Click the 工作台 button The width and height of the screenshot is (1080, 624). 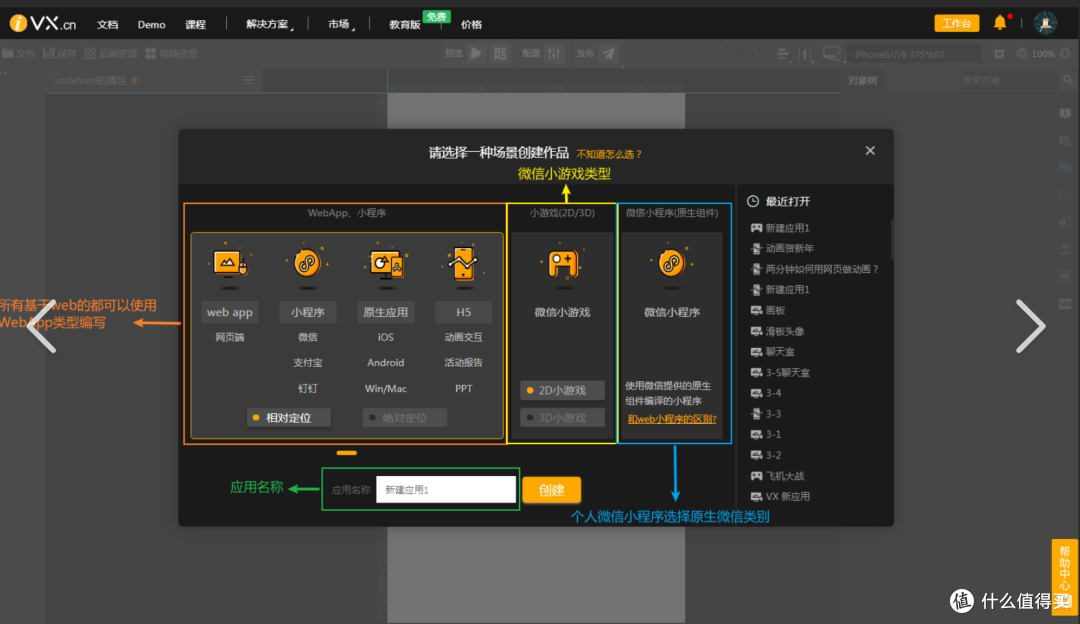(x=956, y=23)
